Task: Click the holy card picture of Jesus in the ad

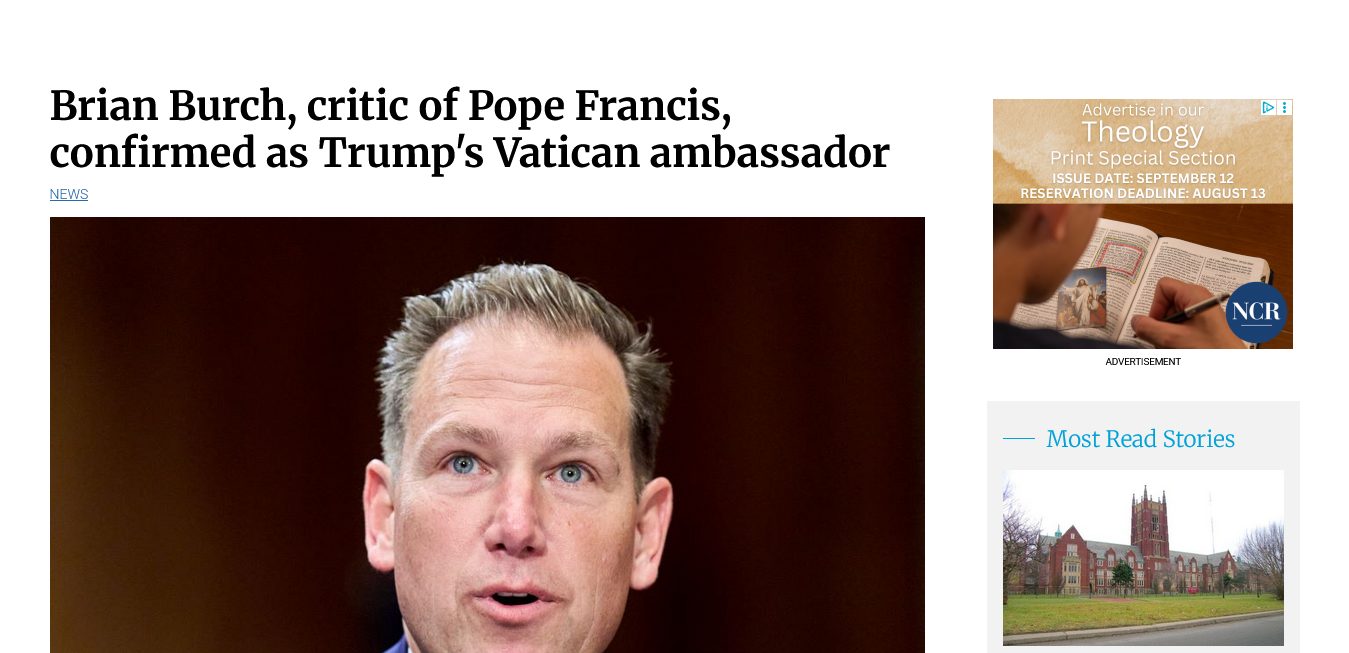Action: pos(1081,299)
